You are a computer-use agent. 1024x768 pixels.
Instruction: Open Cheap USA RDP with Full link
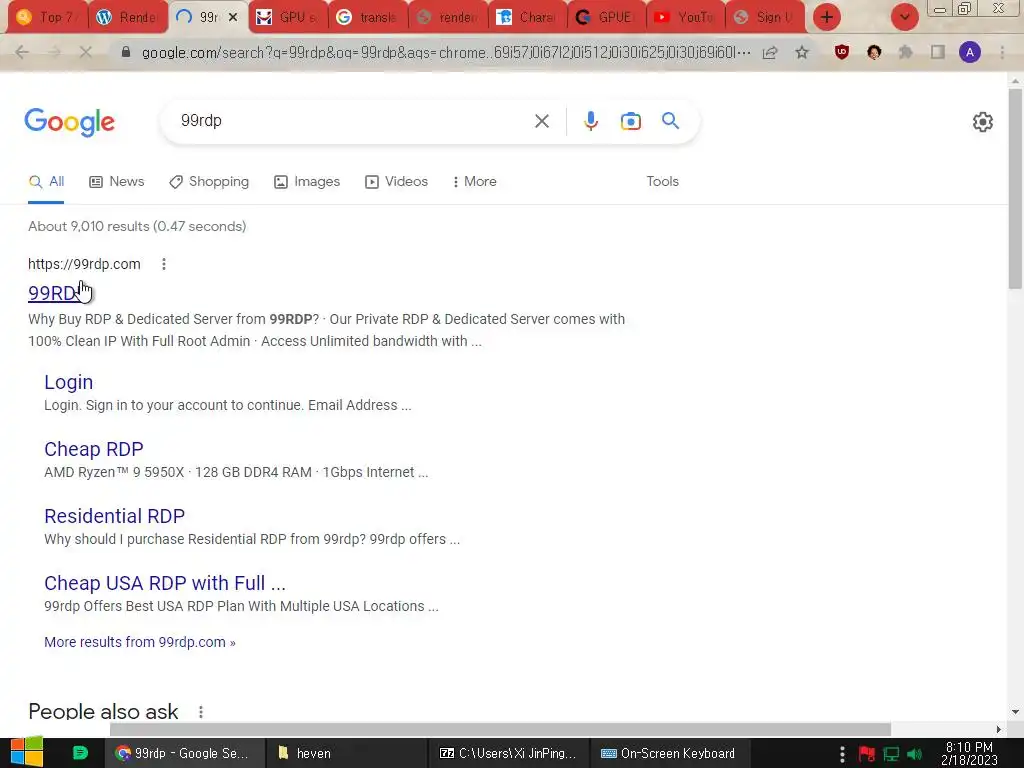click(165, 583)
